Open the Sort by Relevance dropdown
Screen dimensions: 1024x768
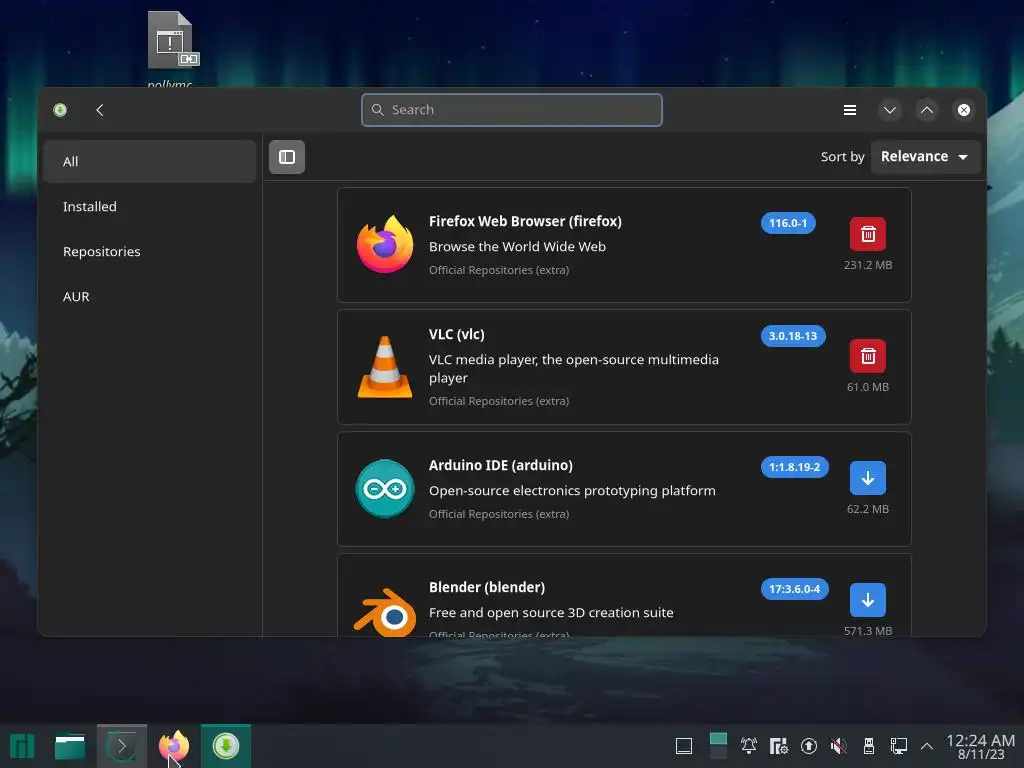point(925,157)
